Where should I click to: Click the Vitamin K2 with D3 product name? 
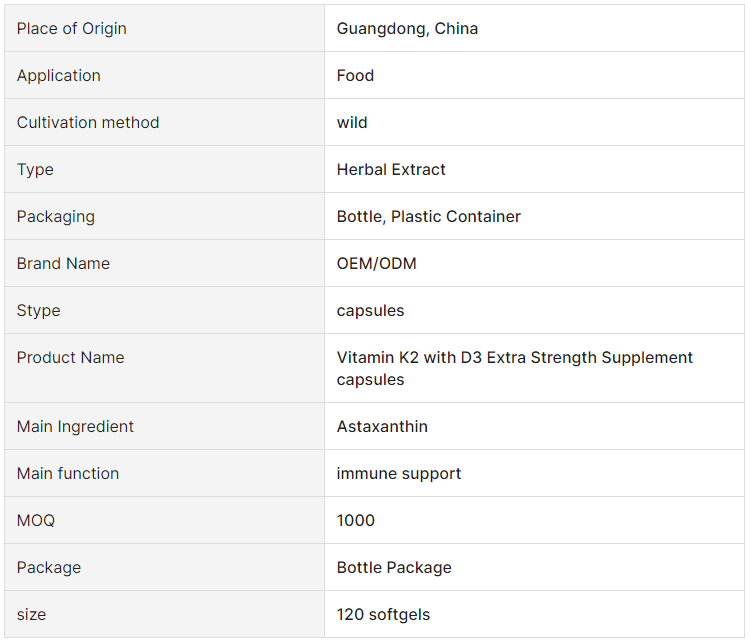point(515,368)
